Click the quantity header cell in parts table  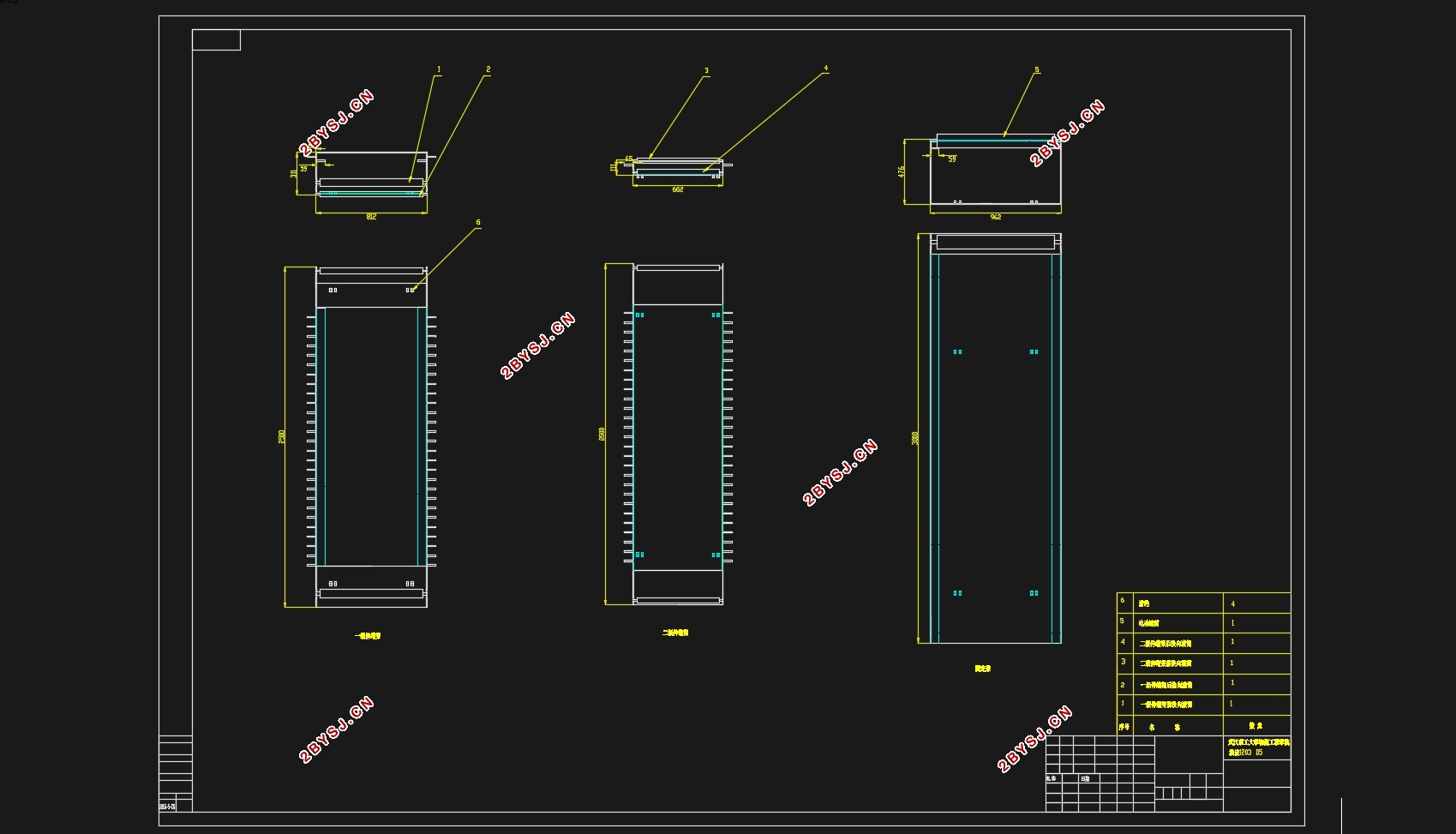(1256, 726)
